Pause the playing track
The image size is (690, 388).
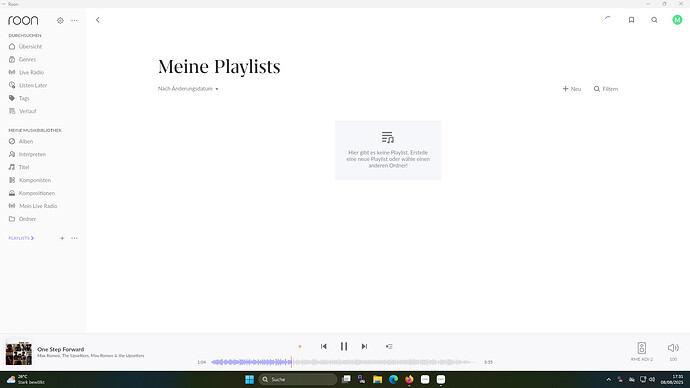(x=344, y=347)
